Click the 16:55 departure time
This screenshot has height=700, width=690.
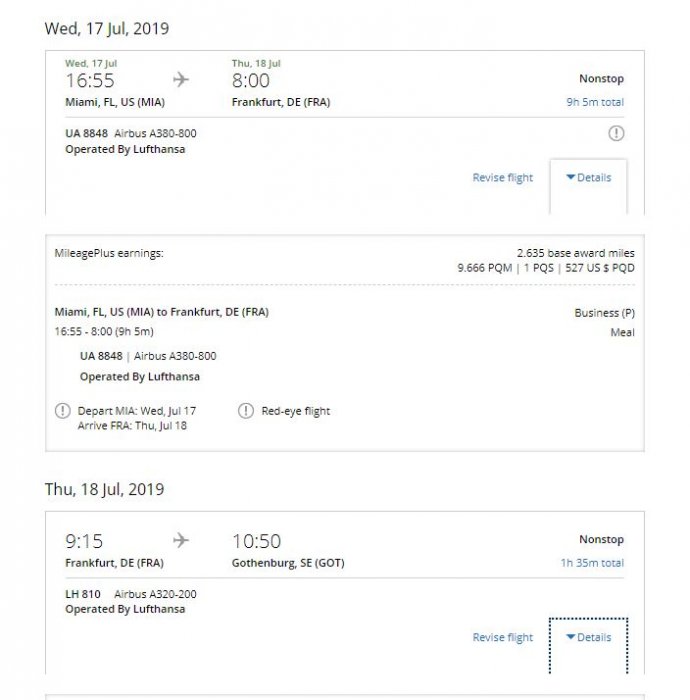pos(90,81)
